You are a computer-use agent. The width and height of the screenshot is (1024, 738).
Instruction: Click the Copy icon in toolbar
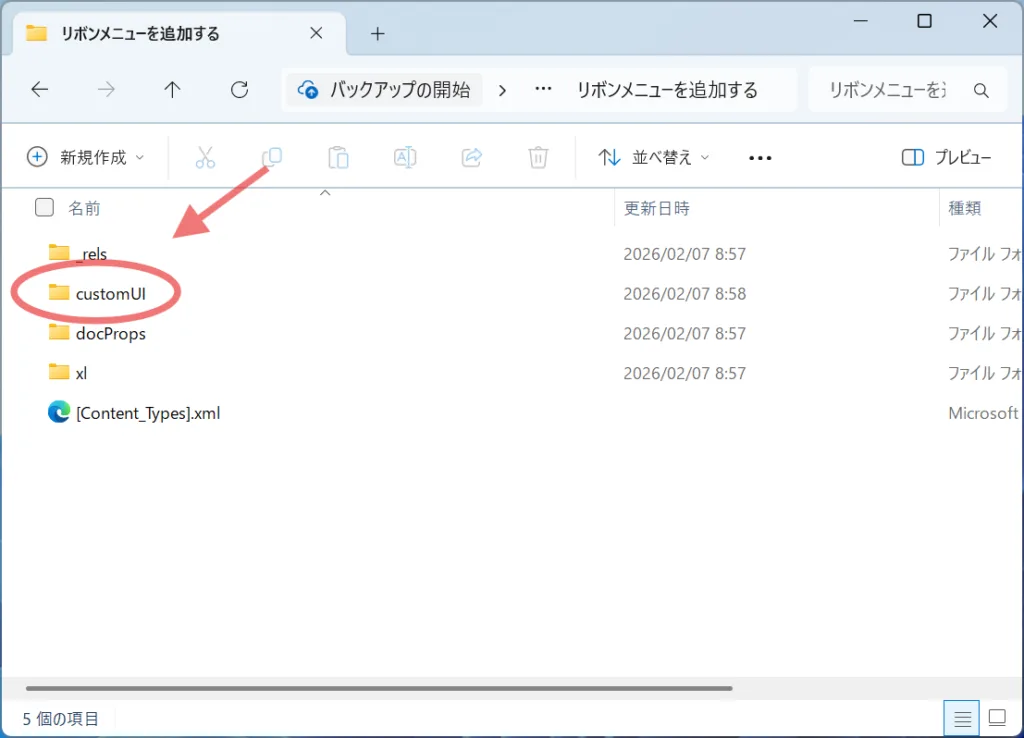tap(272, 157)
